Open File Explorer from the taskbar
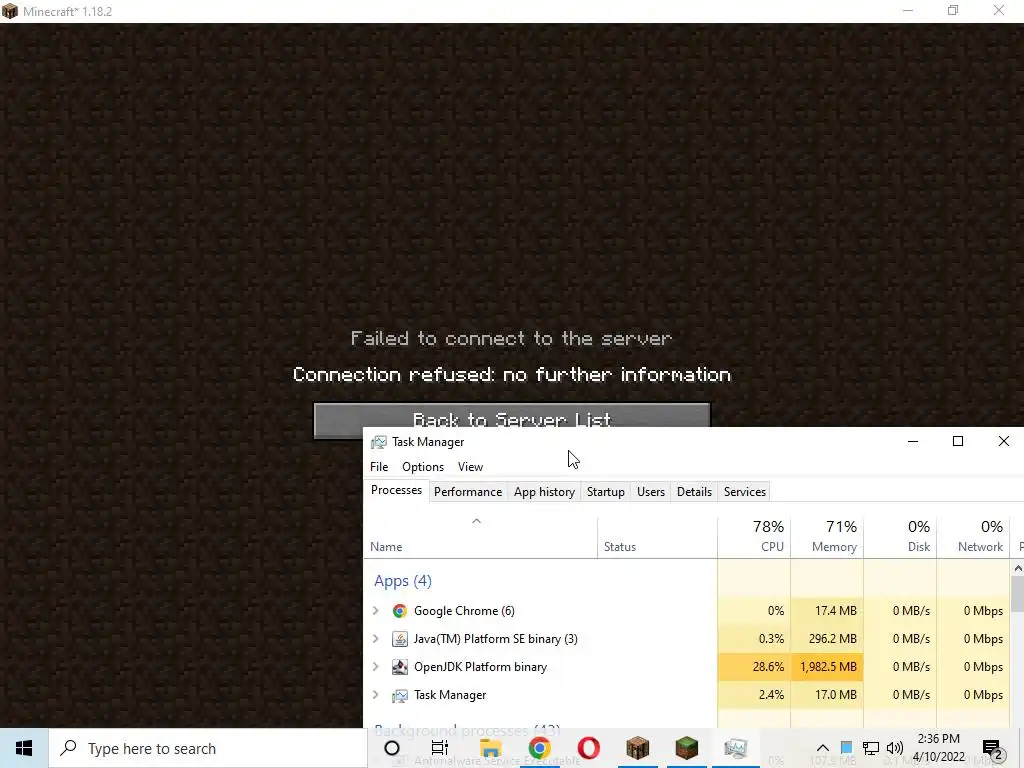The width and height of the screenshot is (1024, 768). pyautogui.click(x=490, y=748)
